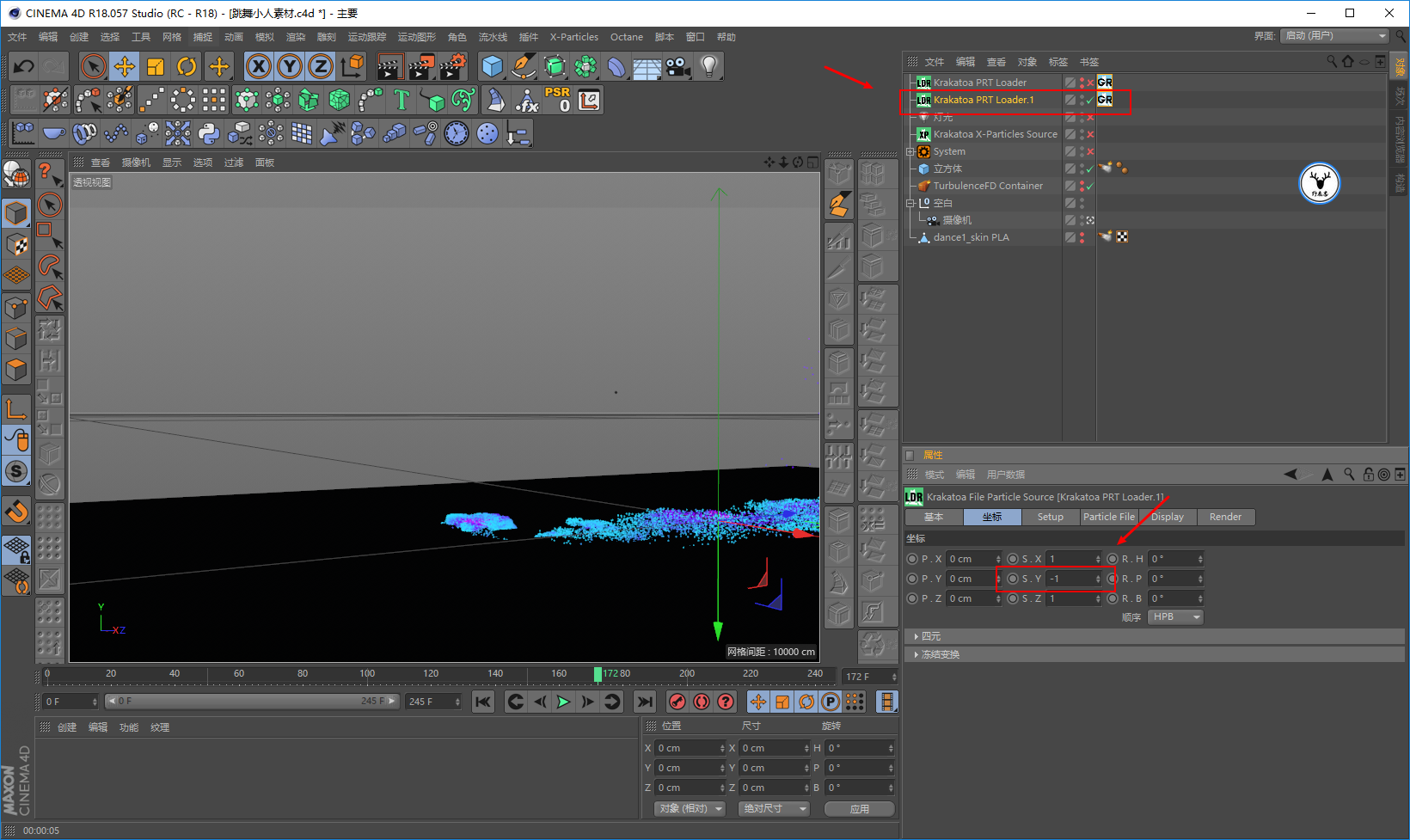This screenshot has height=840, width=1410.
Task: Click the Undo arrow icon
Action: click(23, 66)
